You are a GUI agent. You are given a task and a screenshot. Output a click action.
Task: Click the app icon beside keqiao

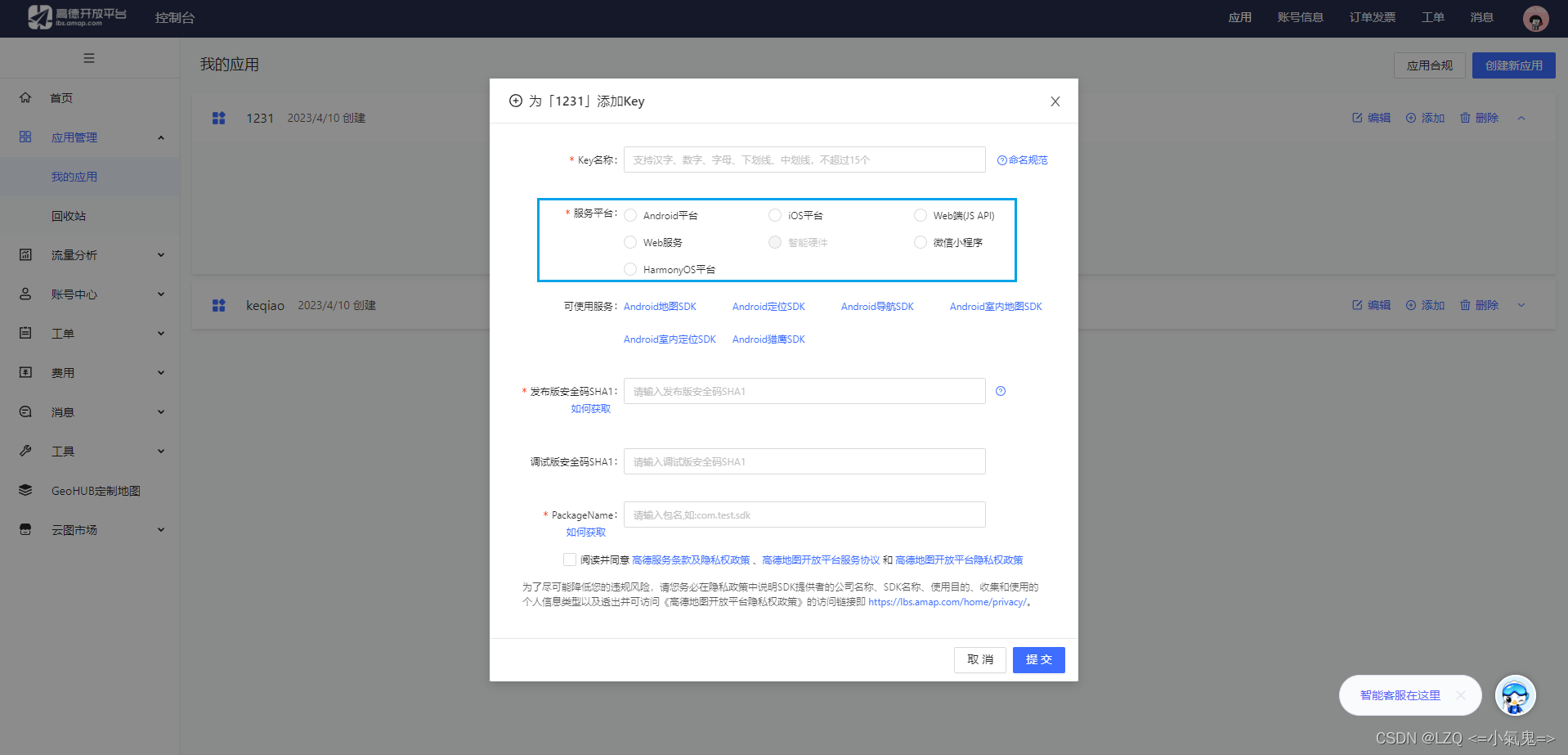click(x=219, y=305)
